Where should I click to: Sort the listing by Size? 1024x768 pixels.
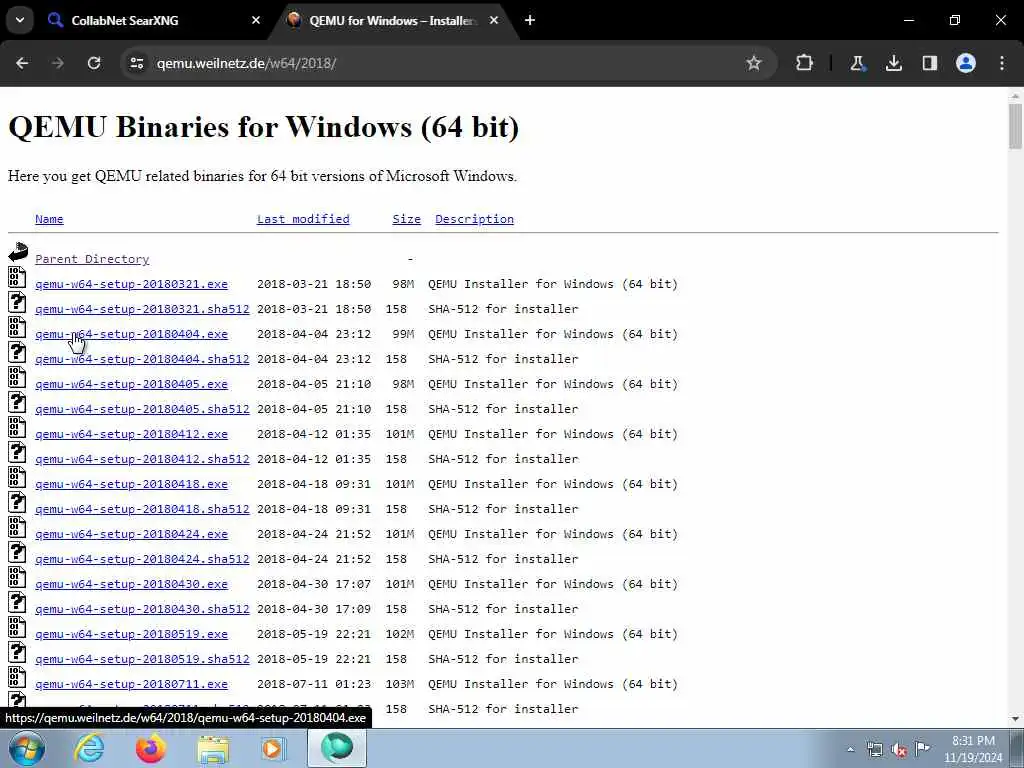[x=406, y=219]
